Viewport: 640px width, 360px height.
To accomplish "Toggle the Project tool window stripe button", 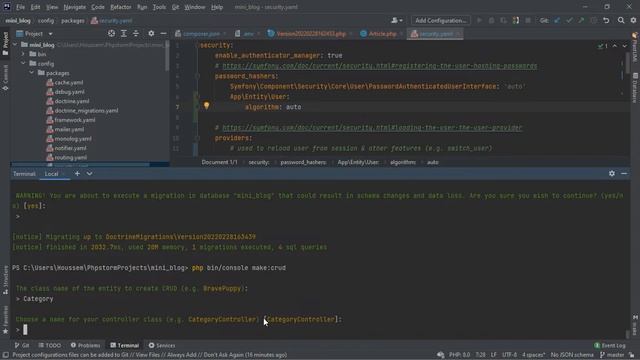I will (5, 44).
